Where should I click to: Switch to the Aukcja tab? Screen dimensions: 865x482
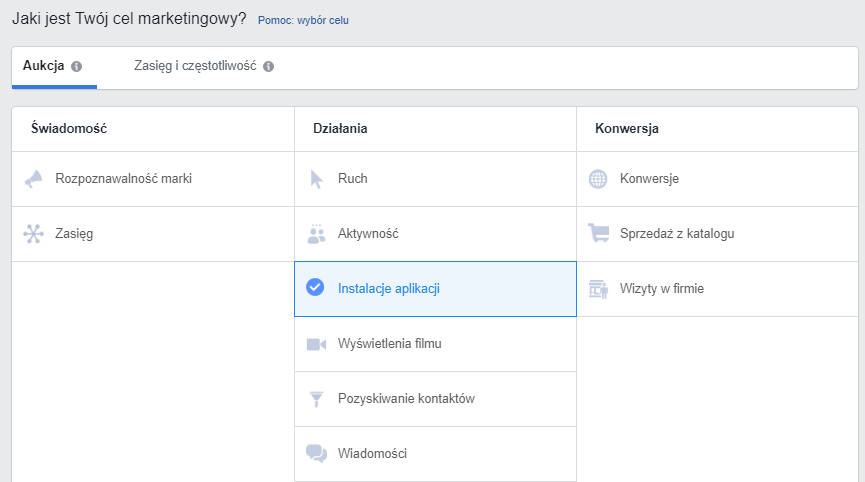point(43,66)
